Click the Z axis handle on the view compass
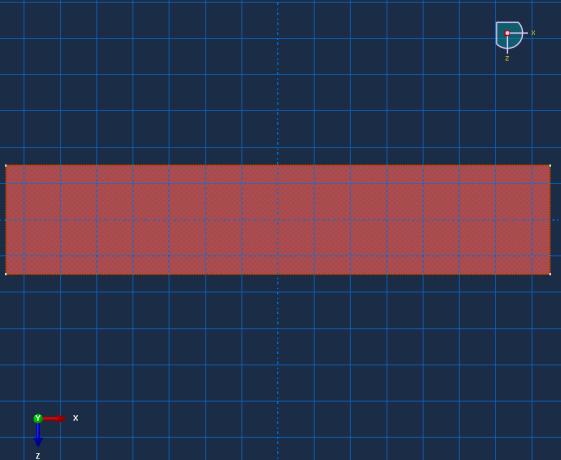 [507, 59]
